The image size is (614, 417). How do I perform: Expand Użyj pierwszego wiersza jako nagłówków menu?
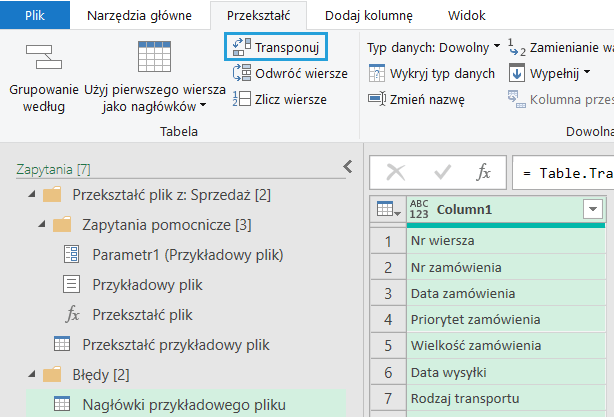(203, 106)
